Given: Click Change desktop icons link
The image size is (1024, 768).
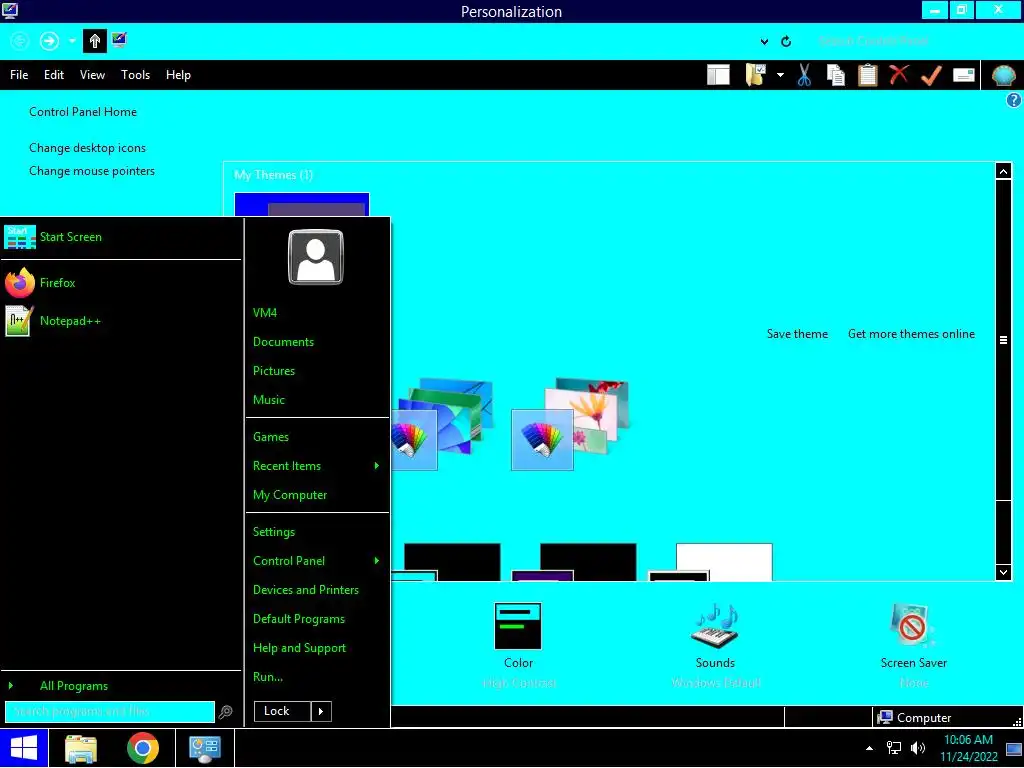Looking at the screenshot, I should tap(88, 148).
